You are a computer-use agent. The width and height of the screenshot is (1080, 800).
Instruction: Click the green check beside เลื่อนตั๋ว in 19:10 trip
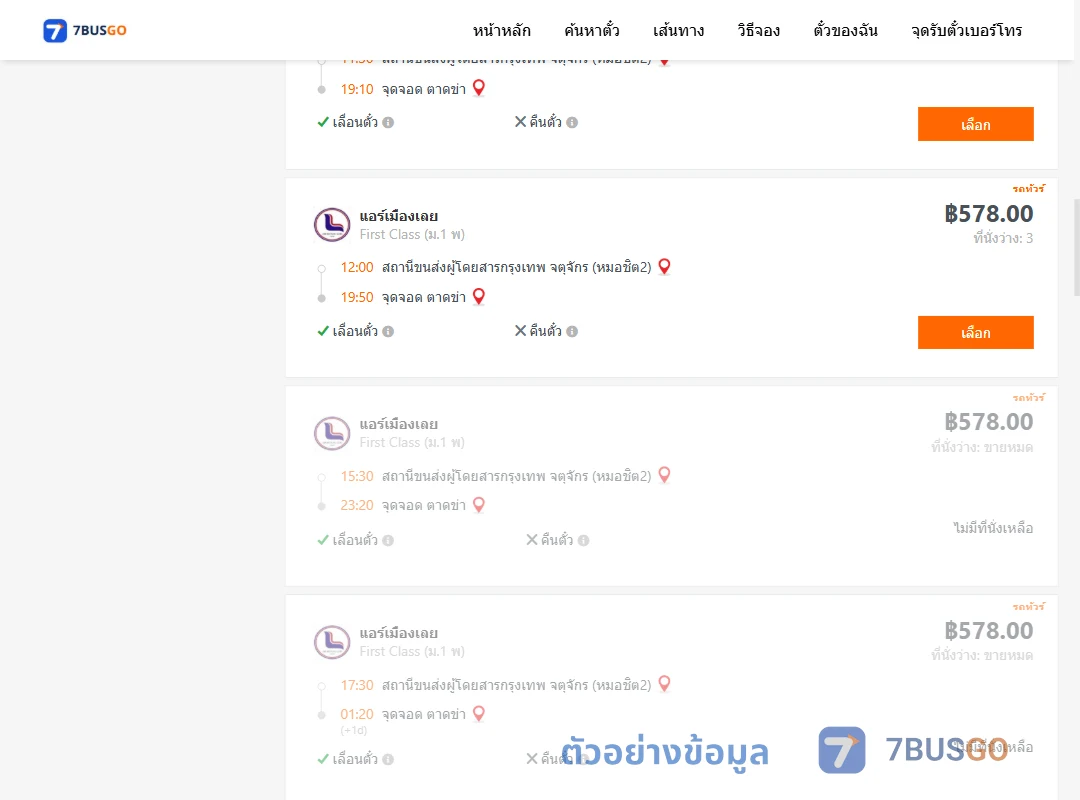(x=323, y=123)
